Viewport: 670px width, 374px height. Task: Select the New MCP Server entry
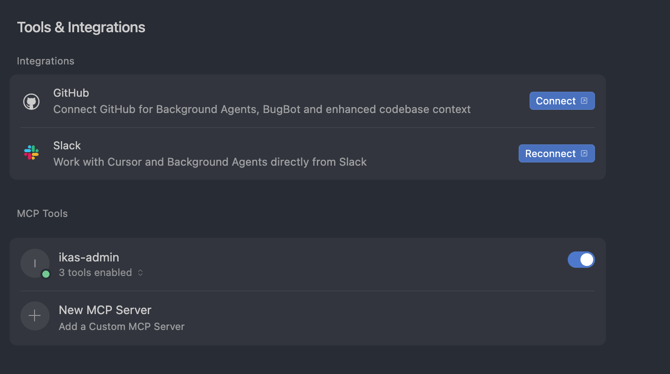308,318
